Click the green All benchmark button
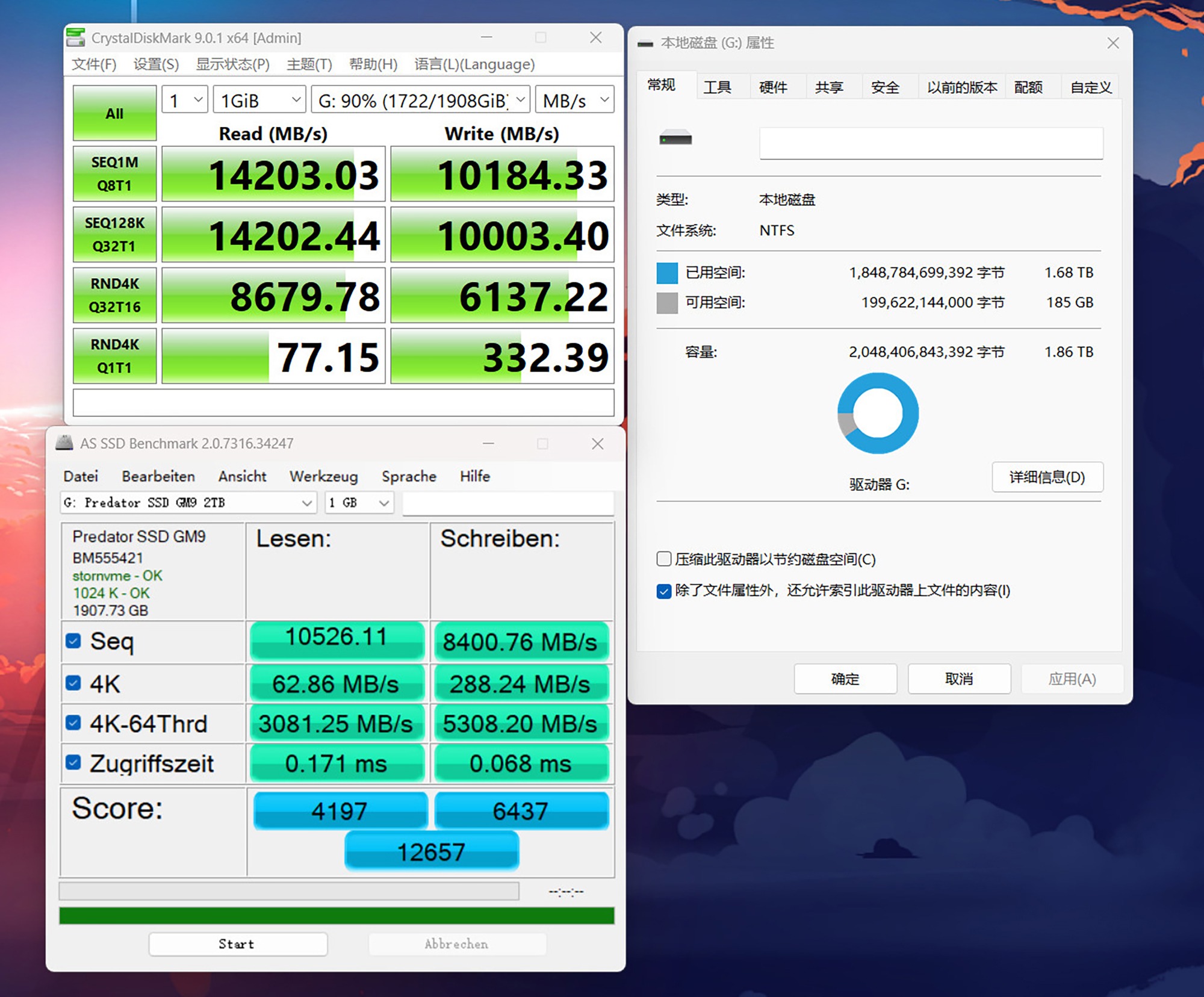This screenshot has width=1204, height=997. tap(114, 113)
